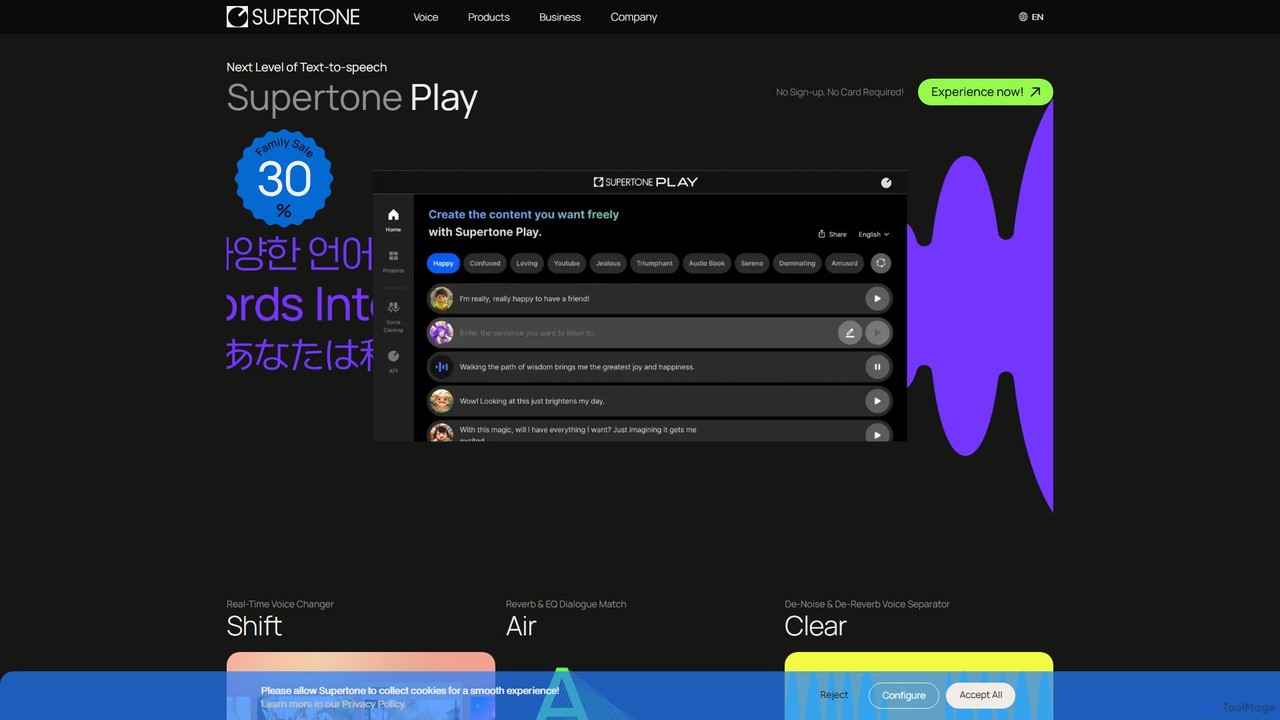Select the Youtube style chip
Screen dimensions: 1280x720
[x=567, y=263]
